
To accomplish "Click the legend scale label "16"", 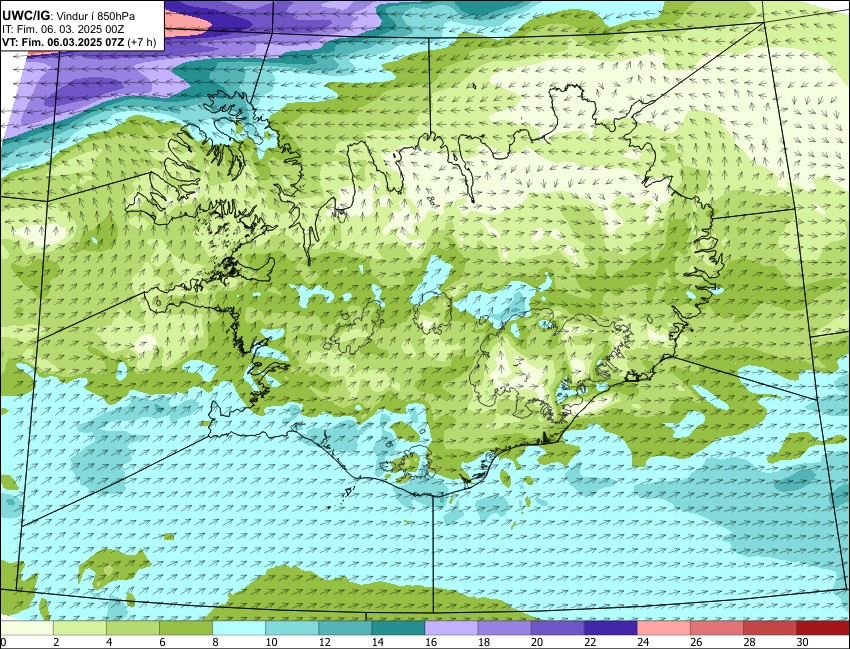I will tap(431, 642).
